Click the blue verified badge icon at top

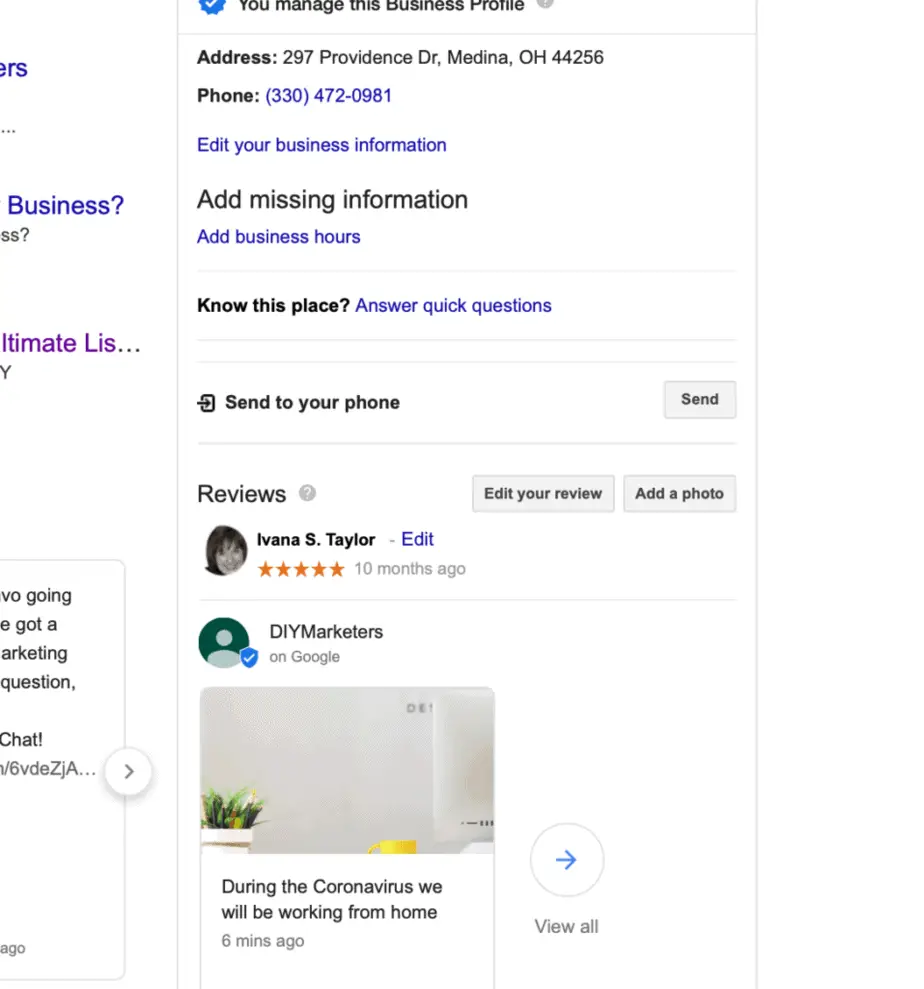[212, 6]
